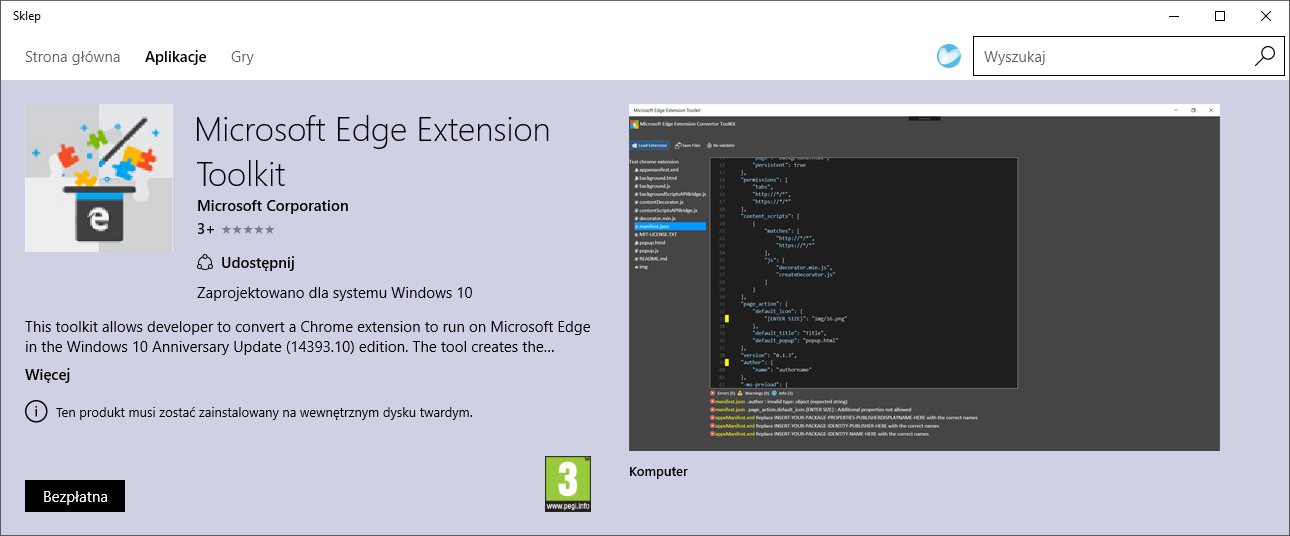Go to the Gry tab
This screenshot has height=536, width=1290.
pyautogui.click(x=242, y=57)
